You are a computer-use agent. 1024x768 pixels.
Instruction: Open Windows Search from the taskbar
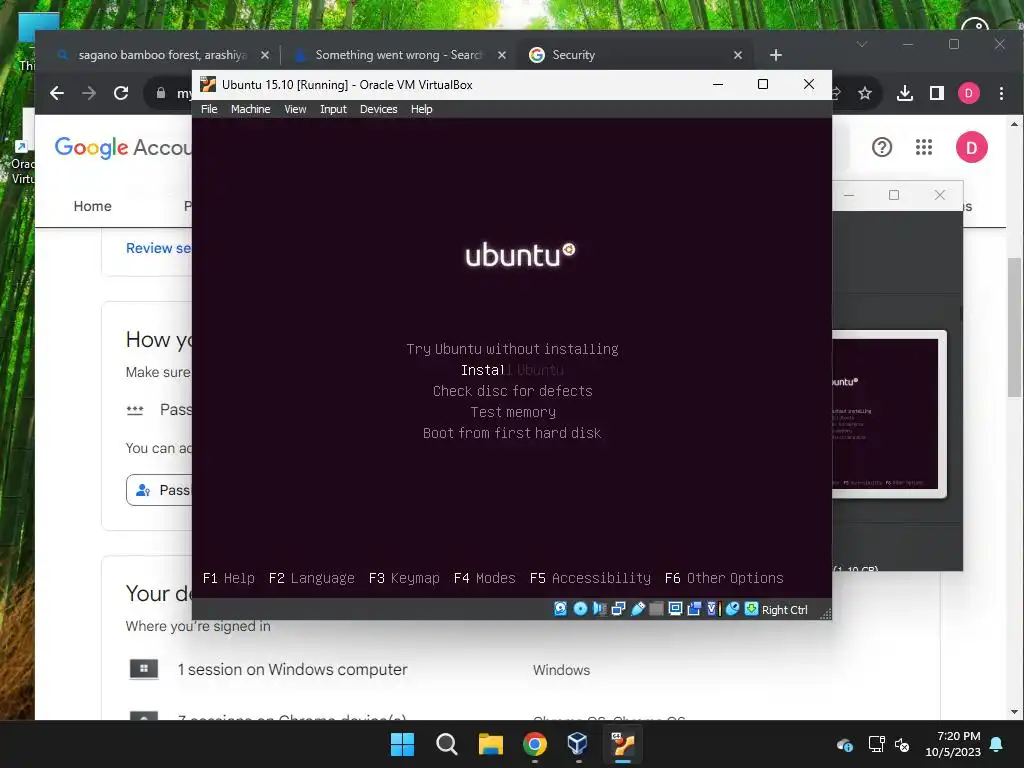pos(447,744)
